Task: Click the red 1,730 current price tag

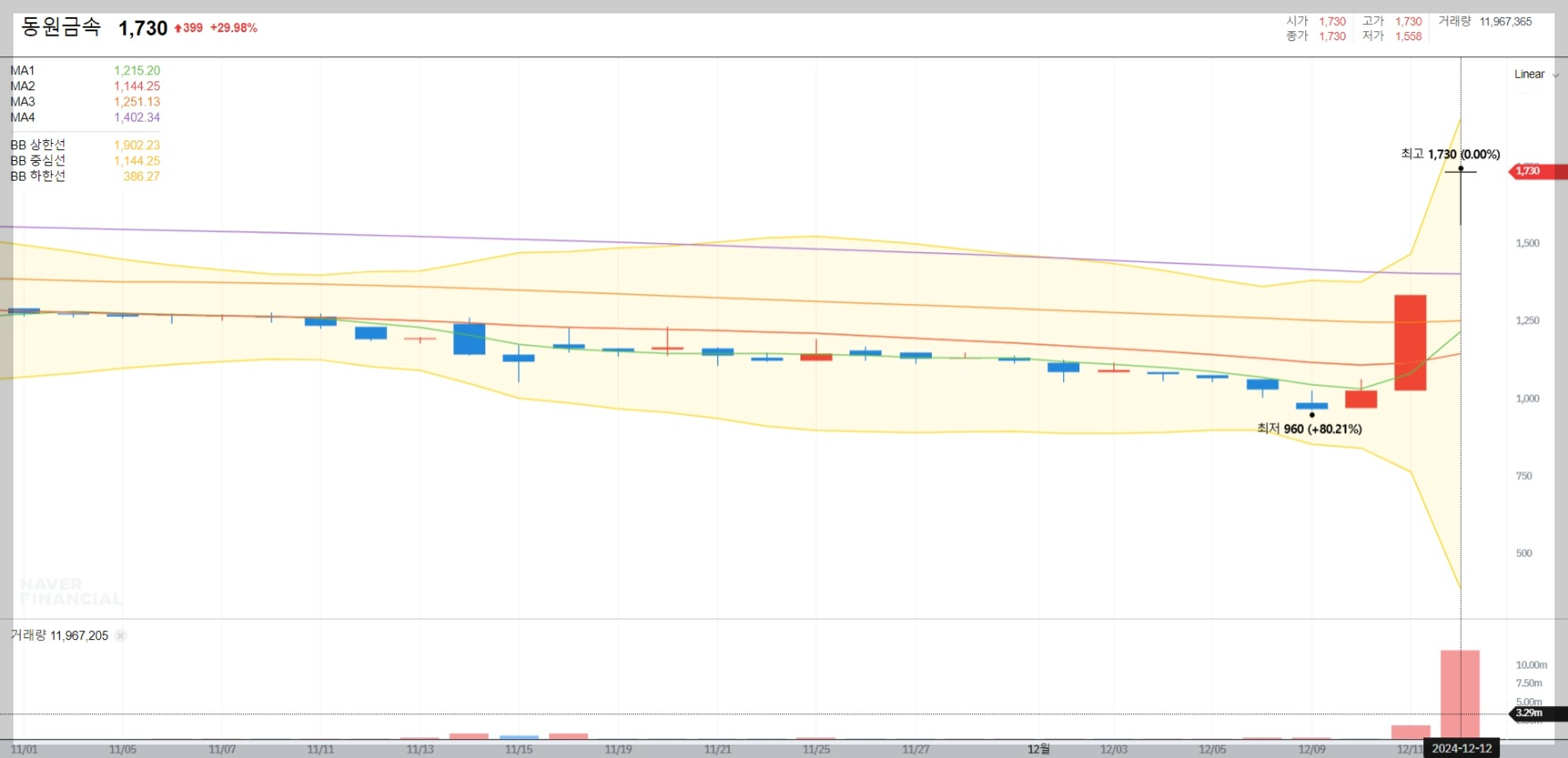Action: (1537, 171)
